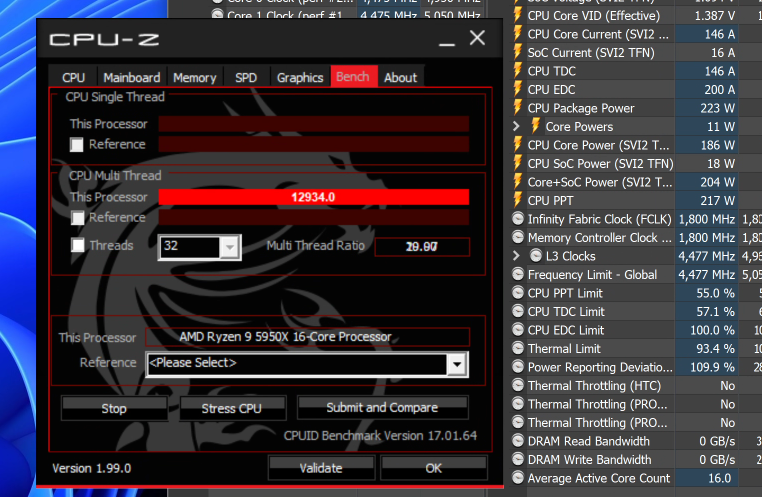Click the lightning icon for SoC Current (SVI2 TFN)

(x=518, y=52)
